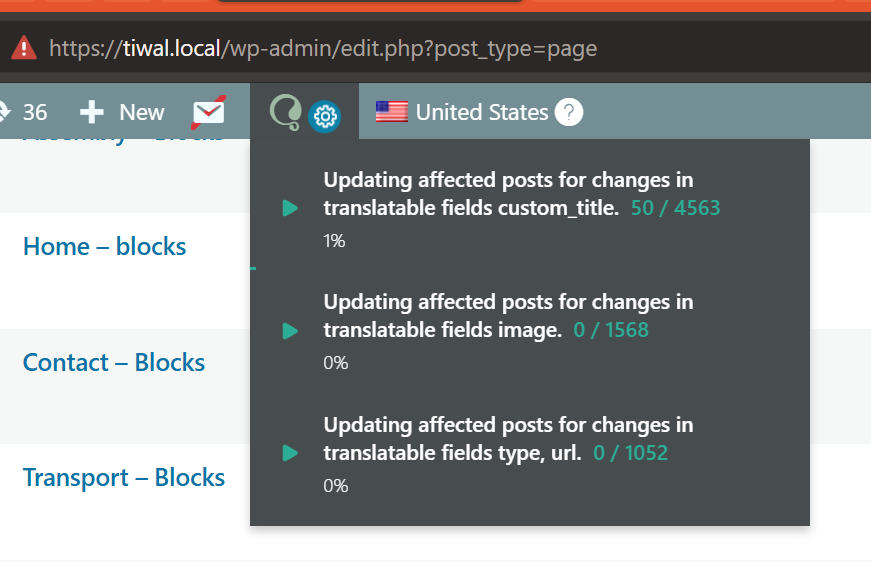
Task: Open the Transport – Blocks page link
Action: click(x=124, y=477)
